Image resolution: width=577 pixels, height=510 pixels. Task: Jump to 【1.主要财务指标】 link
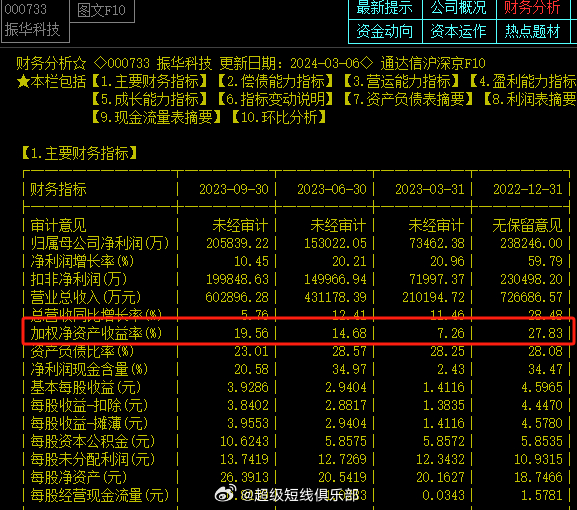[x=149, y=82]
